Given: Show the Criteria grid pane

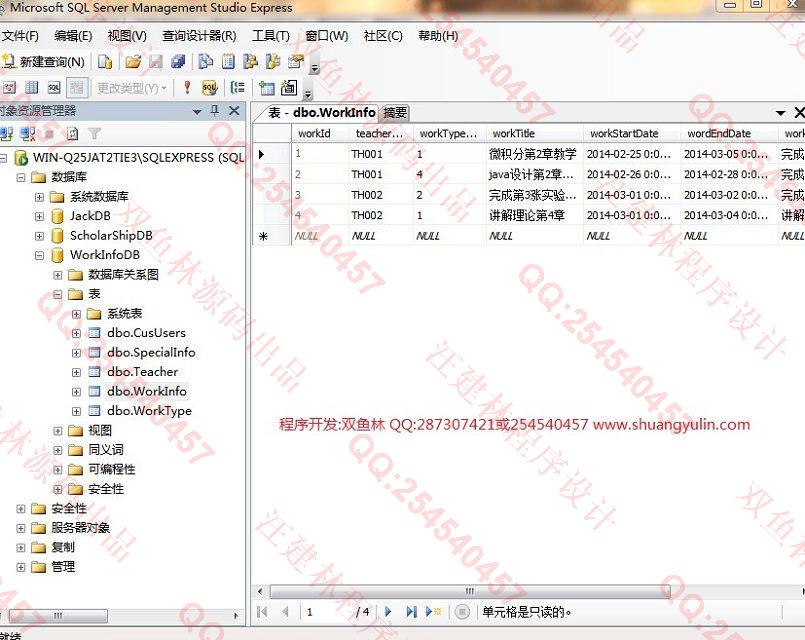Looking at the screenshot, I should point(32,88).
